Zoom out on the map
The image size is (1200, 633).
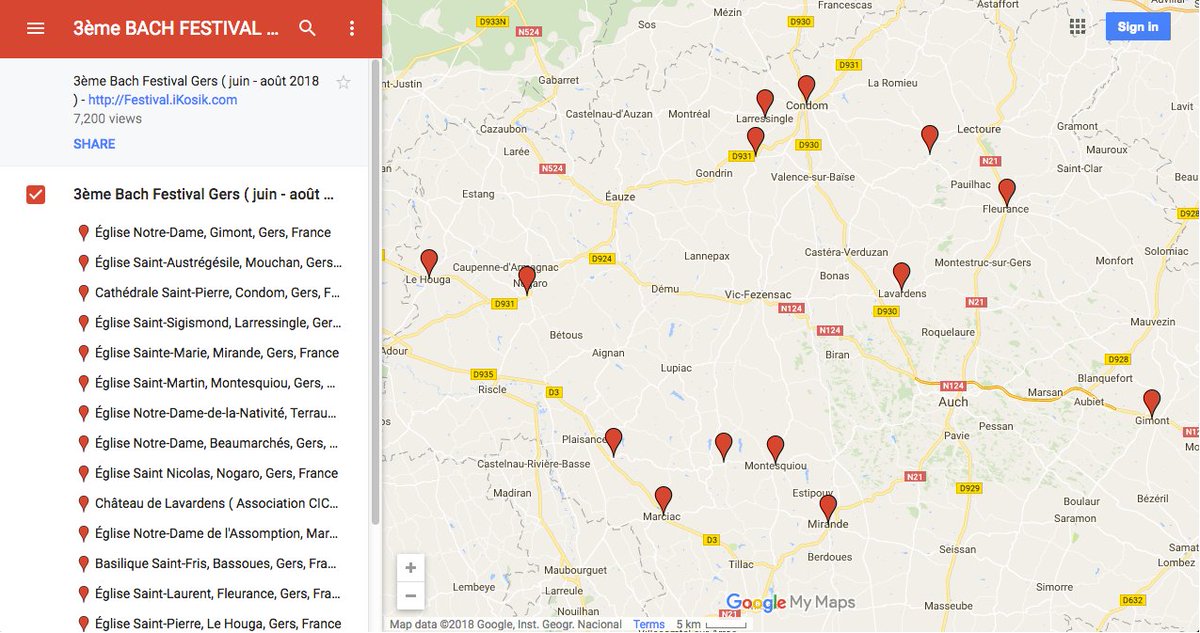410,596
